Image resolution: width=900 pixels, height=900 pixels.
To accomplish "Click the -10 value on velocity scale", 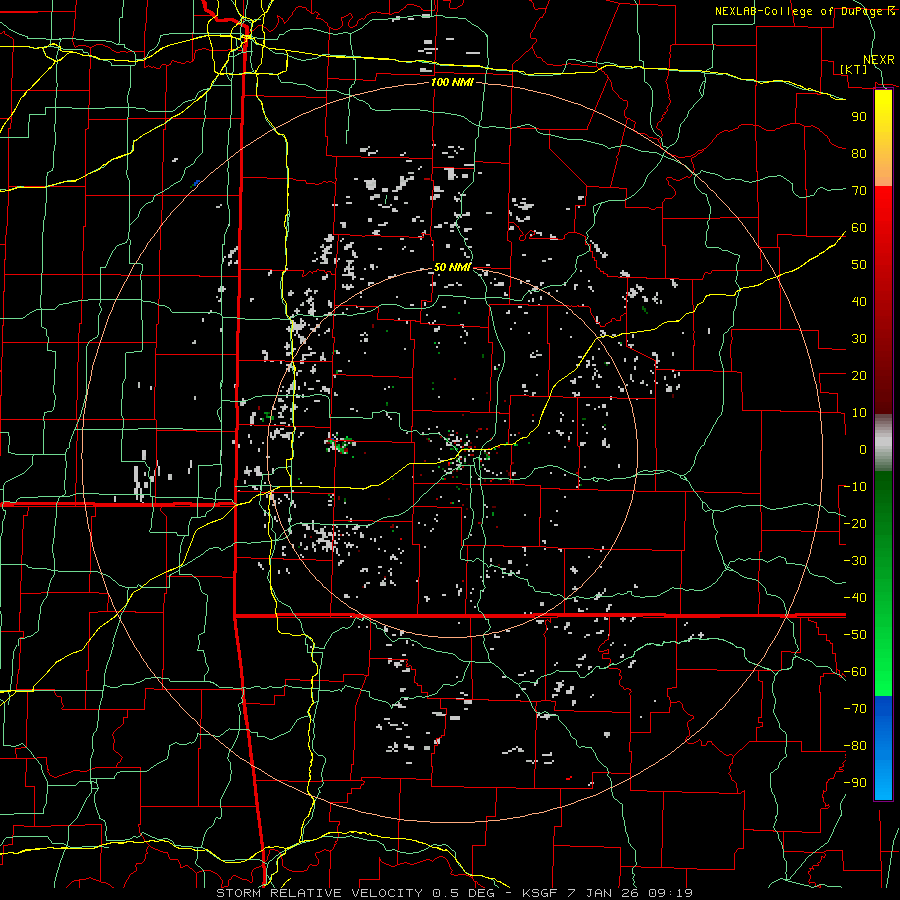I will click(855, 487).
